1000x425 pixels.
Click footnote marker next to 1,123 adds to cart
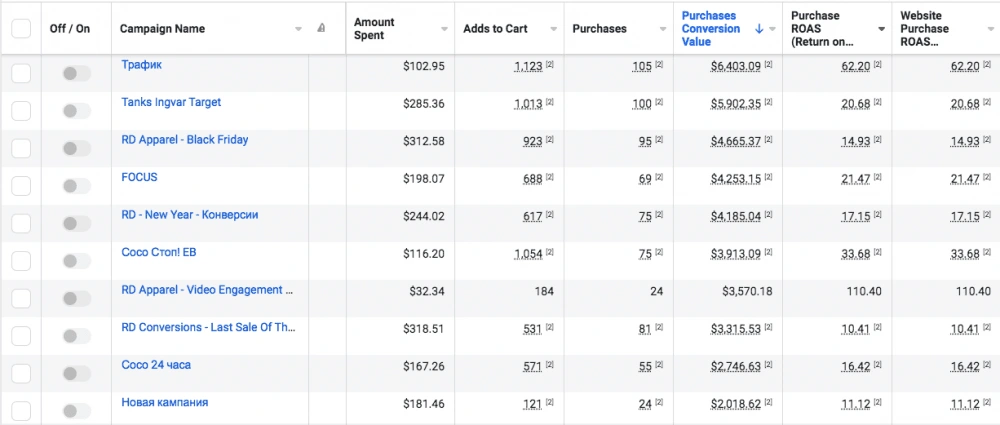click(550, 66)
